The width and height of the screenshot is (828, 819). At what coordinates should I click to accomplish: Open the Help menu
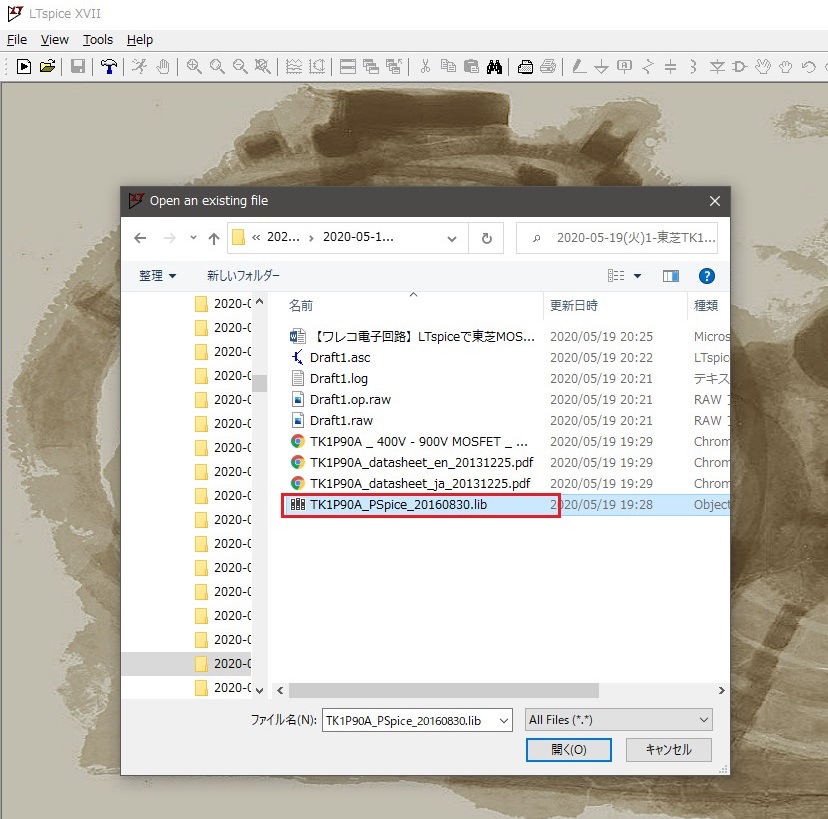tap(140, 40)
